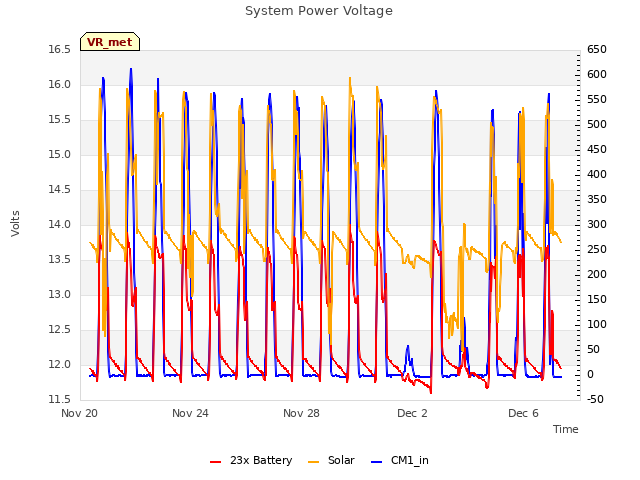Click the Volts axis label
The image size is (640, 480).
click(x=15, y=224)
